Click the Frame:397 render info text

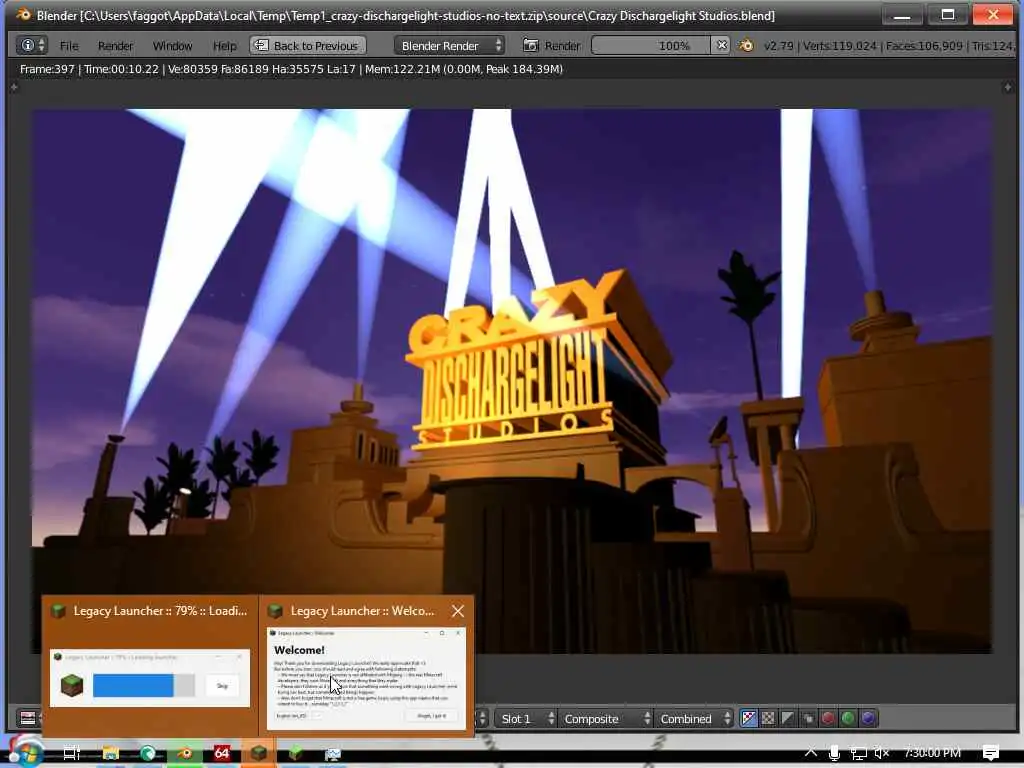pyautogui.click(x=47, y=69)
